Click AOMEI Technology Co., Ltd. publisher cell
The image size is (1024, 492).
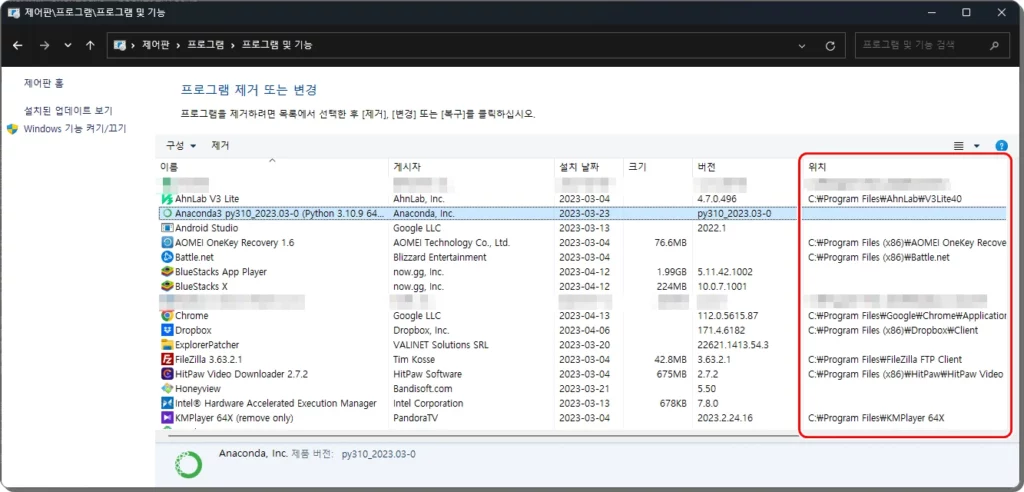point(451,242)
